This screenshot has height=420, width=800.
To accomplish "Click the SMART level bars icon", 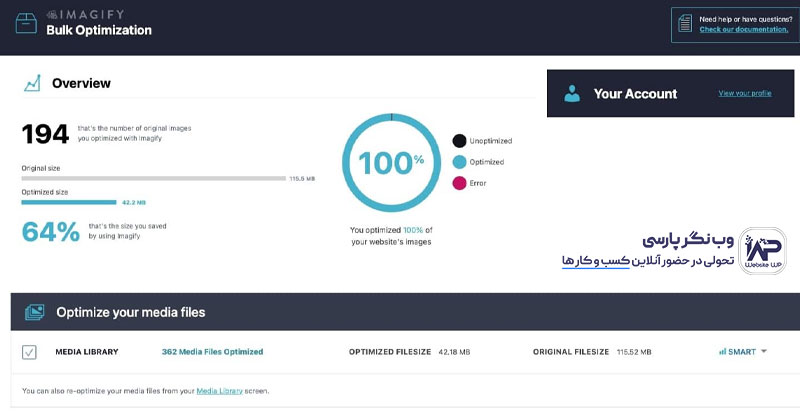I will [x=722, y=352].
